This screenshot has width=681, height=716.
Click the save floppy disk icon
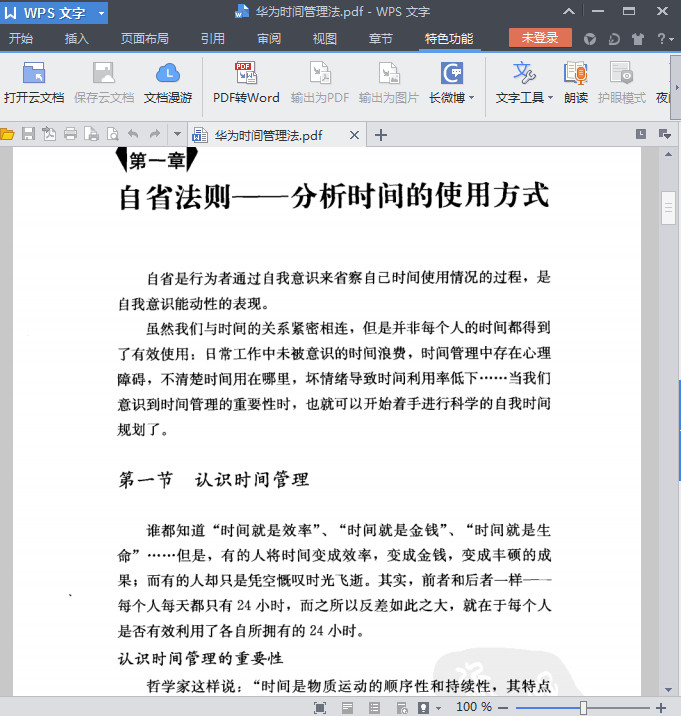coord(28,134)
